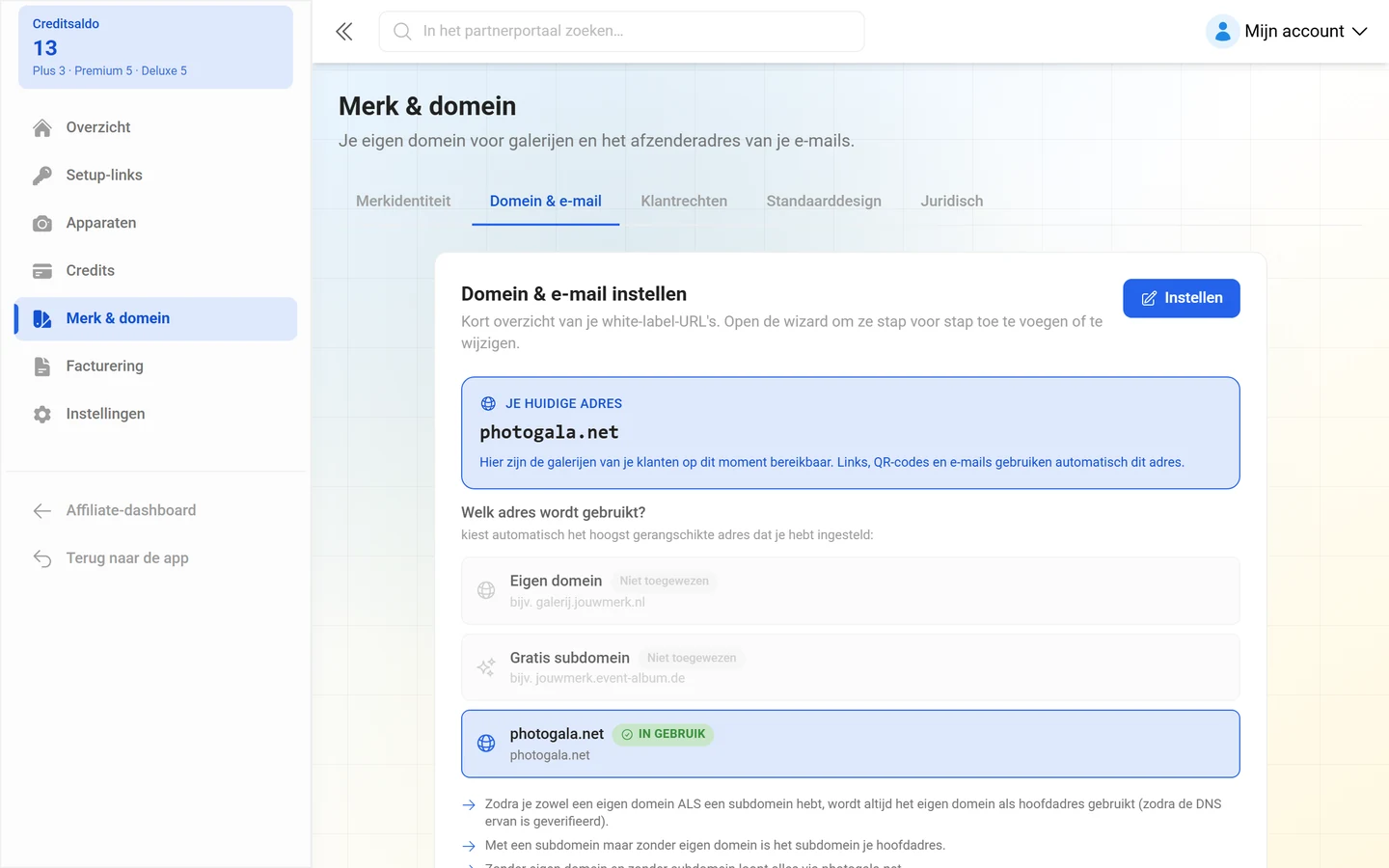
Task: Click Terug naar de app link
Action: click(x=155, y=558)
